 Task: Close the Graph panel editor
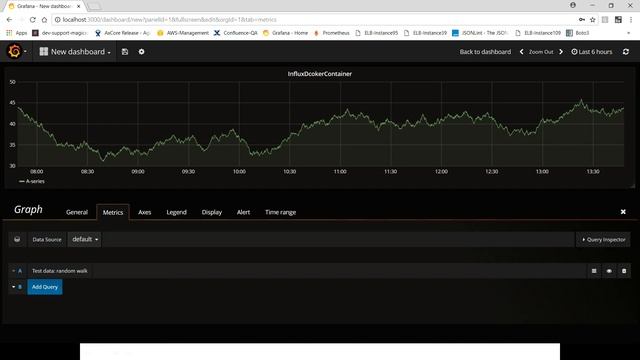(x=623, y=211)
